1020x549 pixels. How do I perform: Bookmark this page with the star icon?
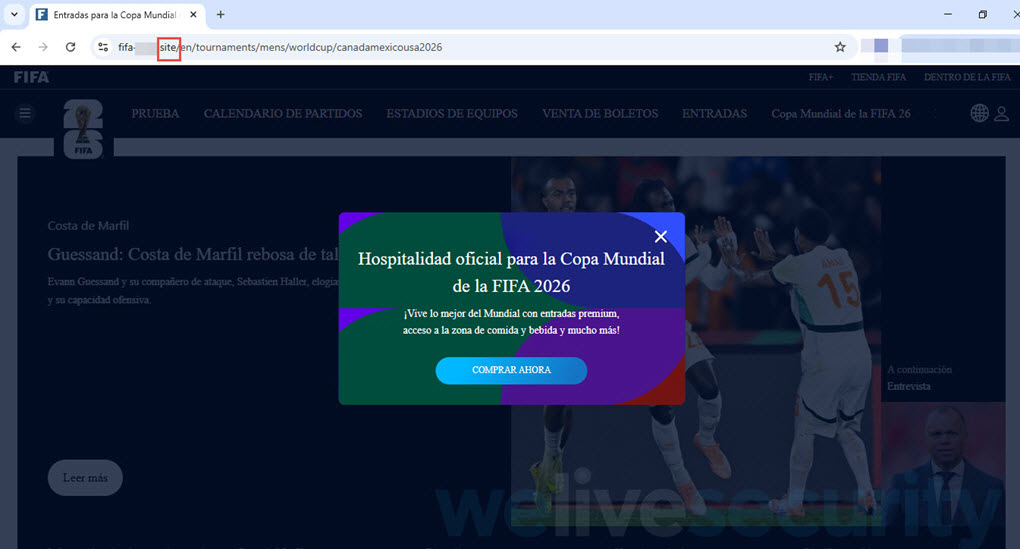[x=840, y=47]
